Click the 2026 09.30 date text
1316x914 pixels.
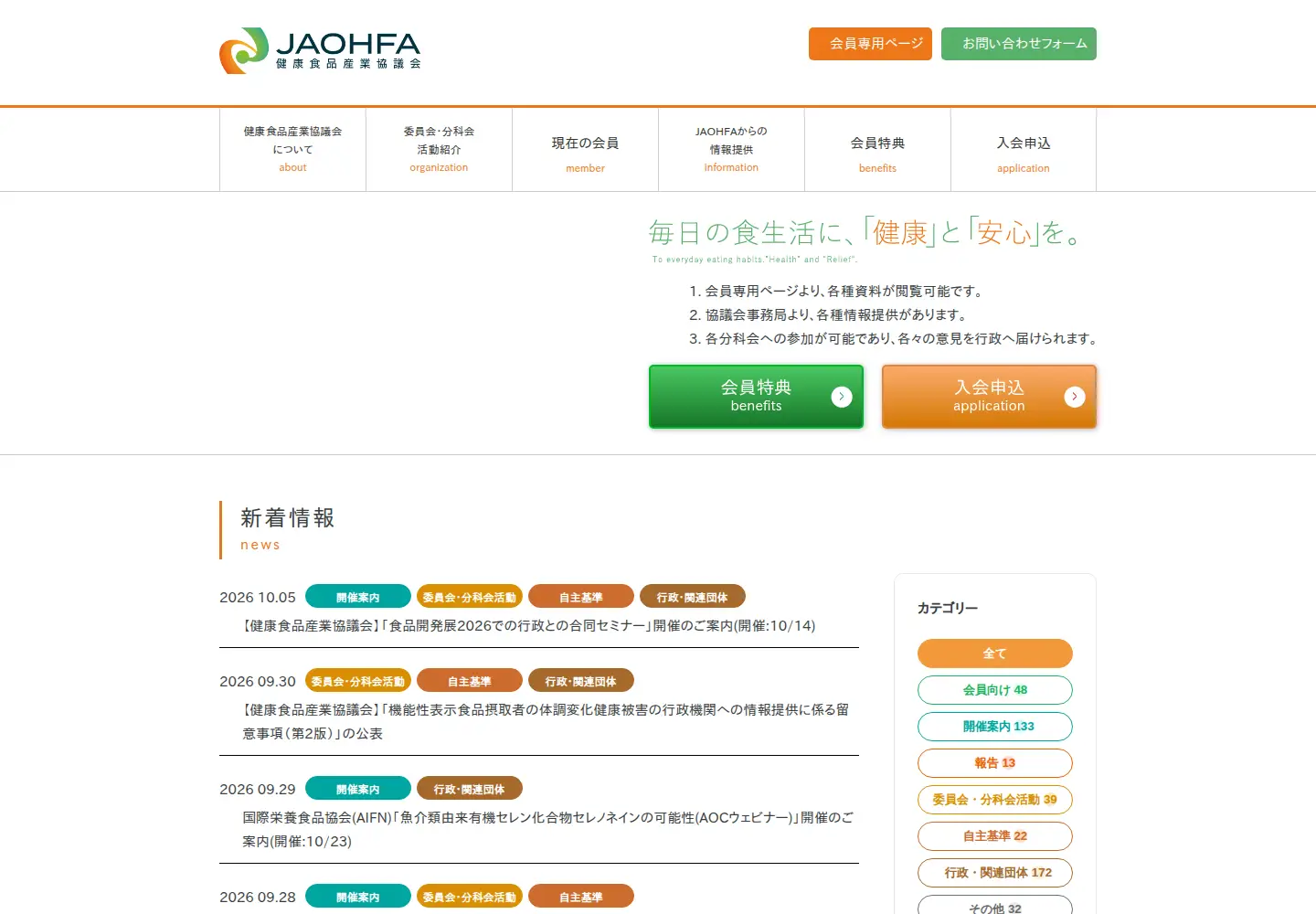pos(258,682)
